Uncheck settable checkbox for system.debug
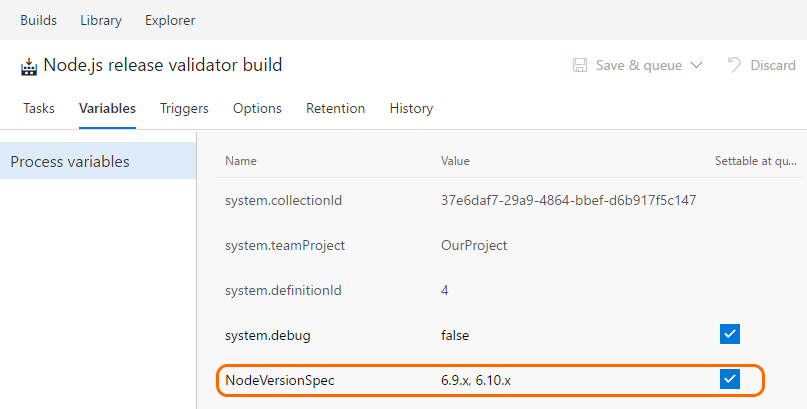The width and height of the screenshot is (807, 409). pos(729,334)
